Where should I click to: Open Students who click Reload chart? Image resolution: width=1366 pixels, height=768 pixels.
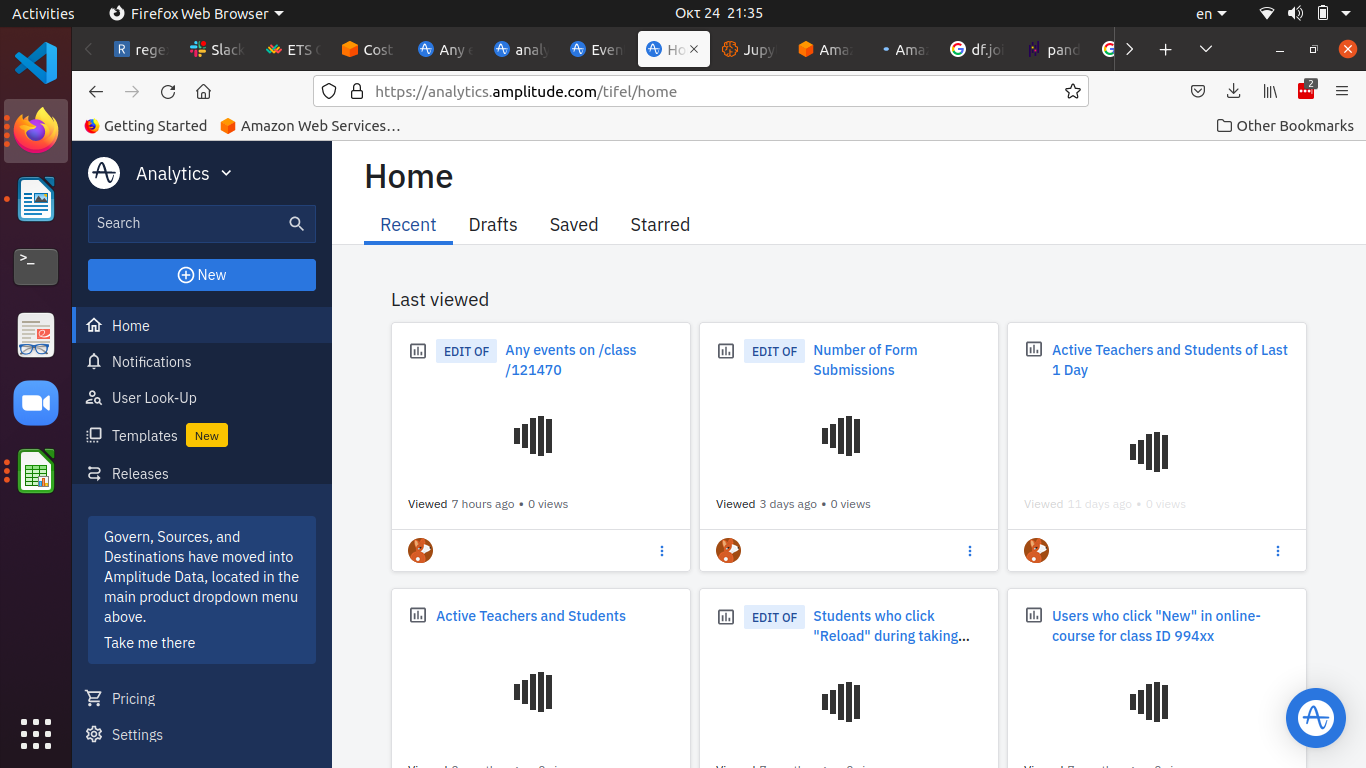(891, 626)
